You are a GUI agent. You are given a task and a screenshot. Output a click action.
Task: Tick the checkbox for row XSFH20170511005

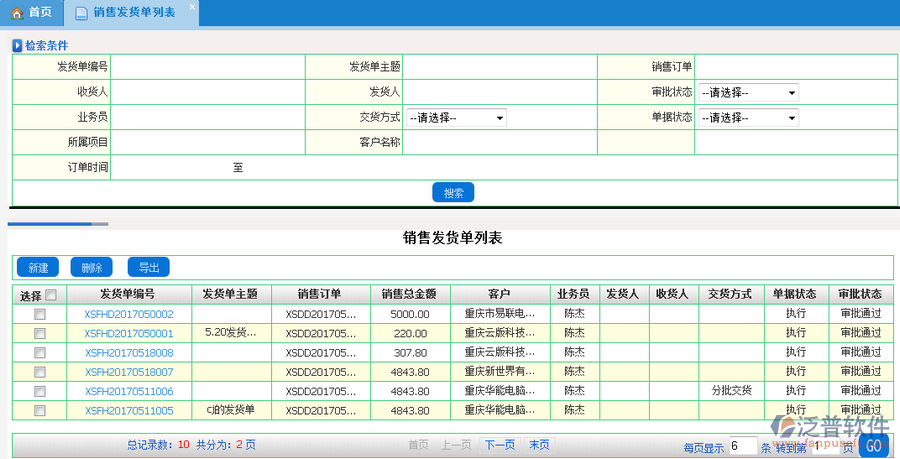[40, 410]
